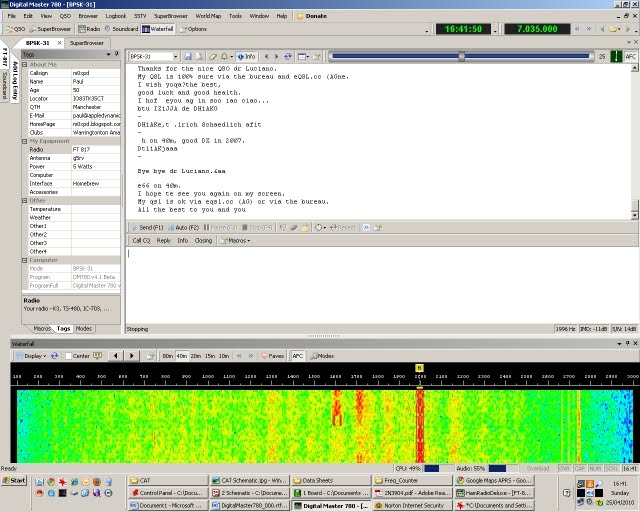Show Info in the receive toolbar

coord(247,57)
